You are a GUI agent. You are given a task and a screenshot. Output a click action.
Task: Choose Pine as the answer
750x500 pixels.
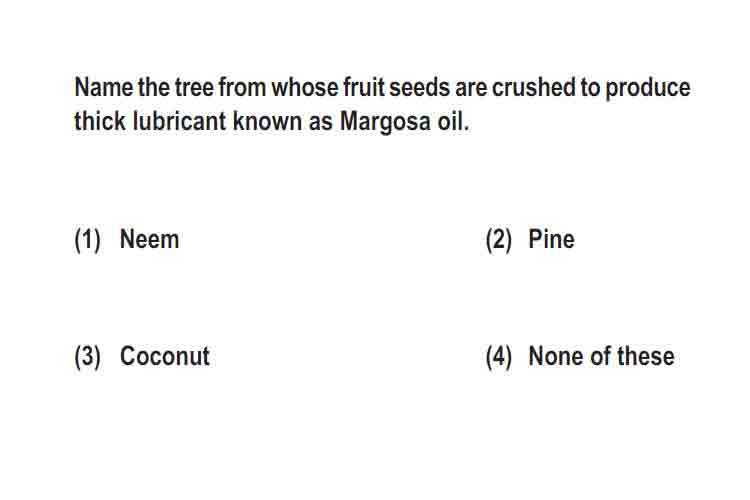pyautogui.click(x=551, y=239)
